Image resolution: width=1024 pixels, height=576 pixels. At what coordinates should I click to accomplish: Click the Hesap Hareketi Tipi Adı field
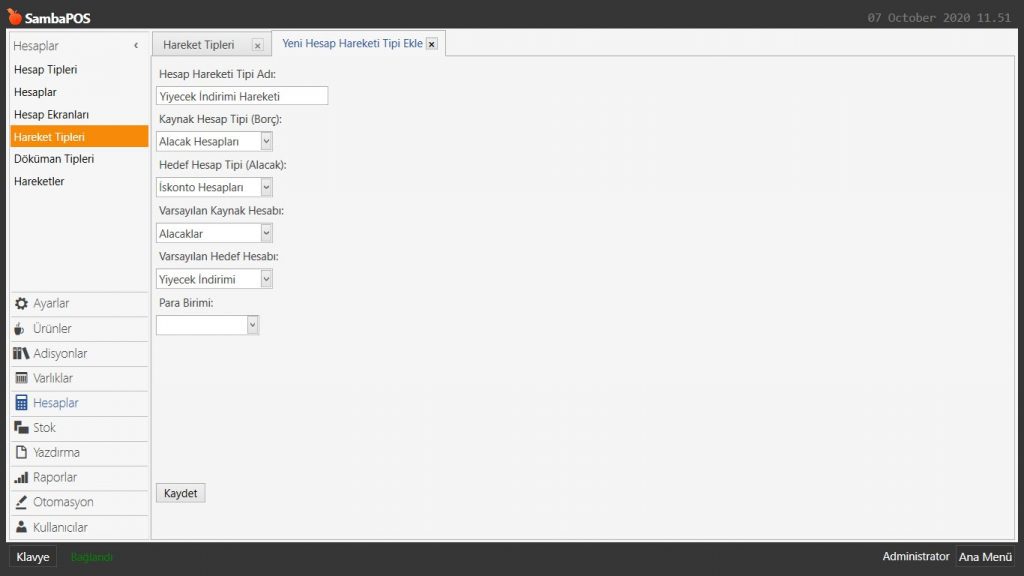[x=242, y=96]
